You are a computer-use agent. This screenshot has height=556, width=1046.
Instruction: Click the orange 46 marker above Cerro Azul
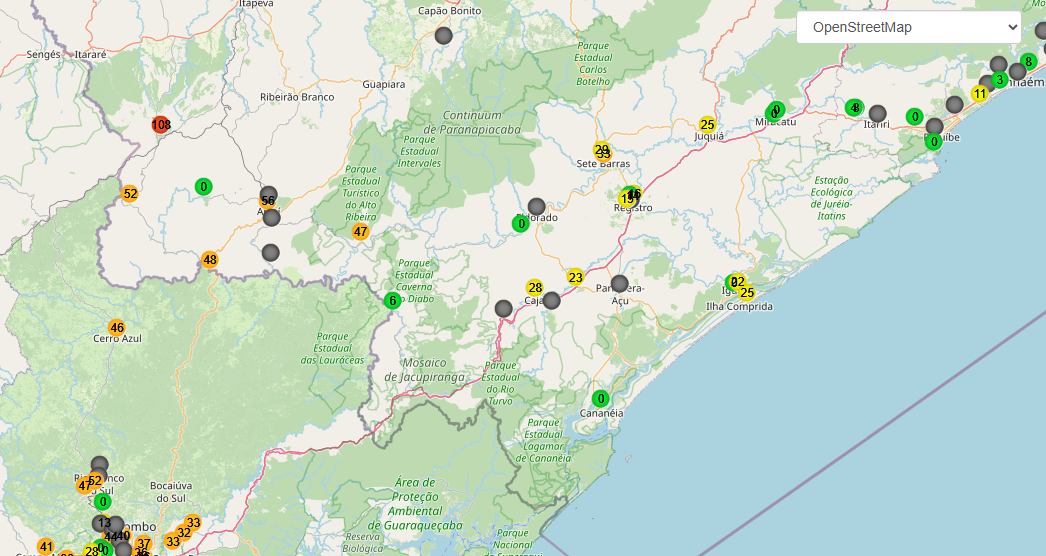point(117,328)
